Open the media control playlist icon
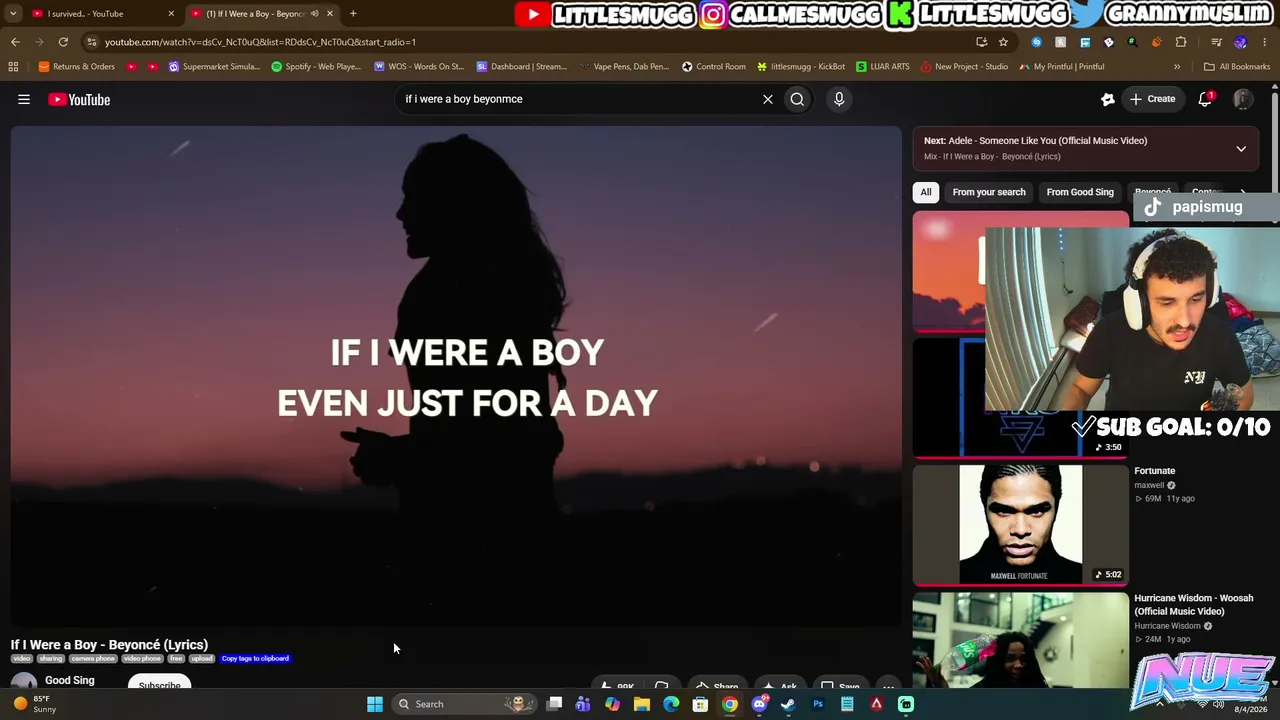This screenshot has height=720, width=1280. tap(1216, 42)
